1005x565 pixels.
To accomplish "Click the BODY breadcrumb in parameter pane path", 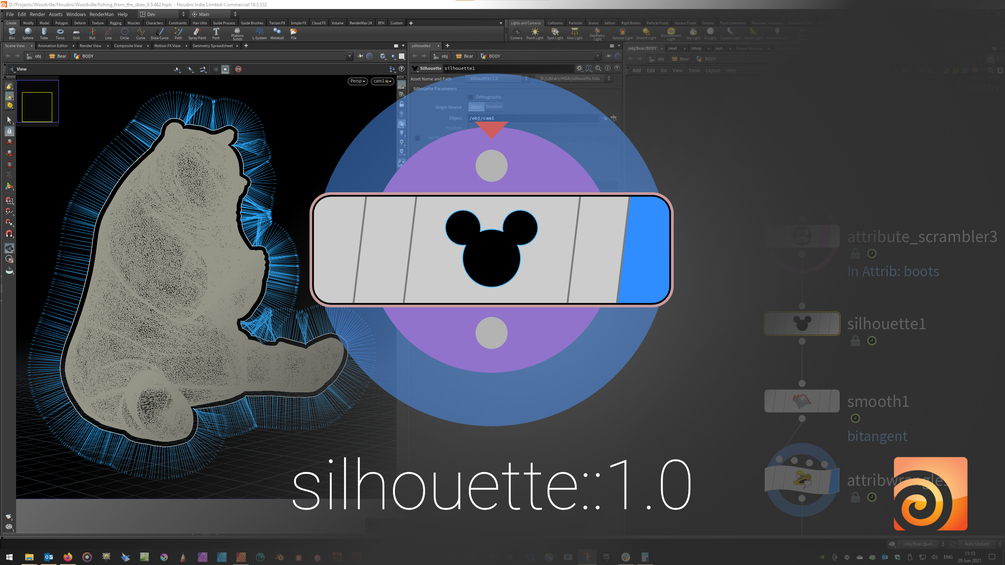I will (492, 56).
